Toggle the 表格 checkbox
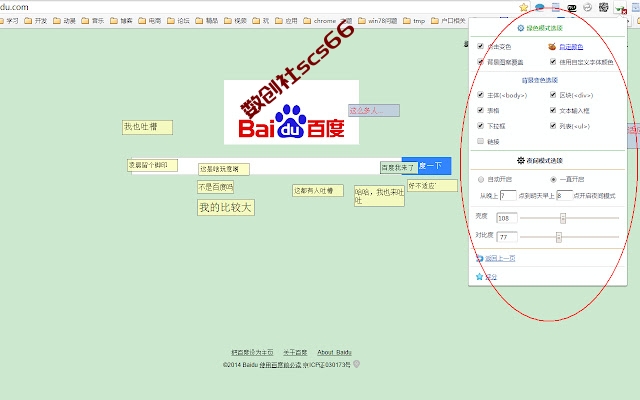This screenshot has width=640, height=400. pos(480,110)
